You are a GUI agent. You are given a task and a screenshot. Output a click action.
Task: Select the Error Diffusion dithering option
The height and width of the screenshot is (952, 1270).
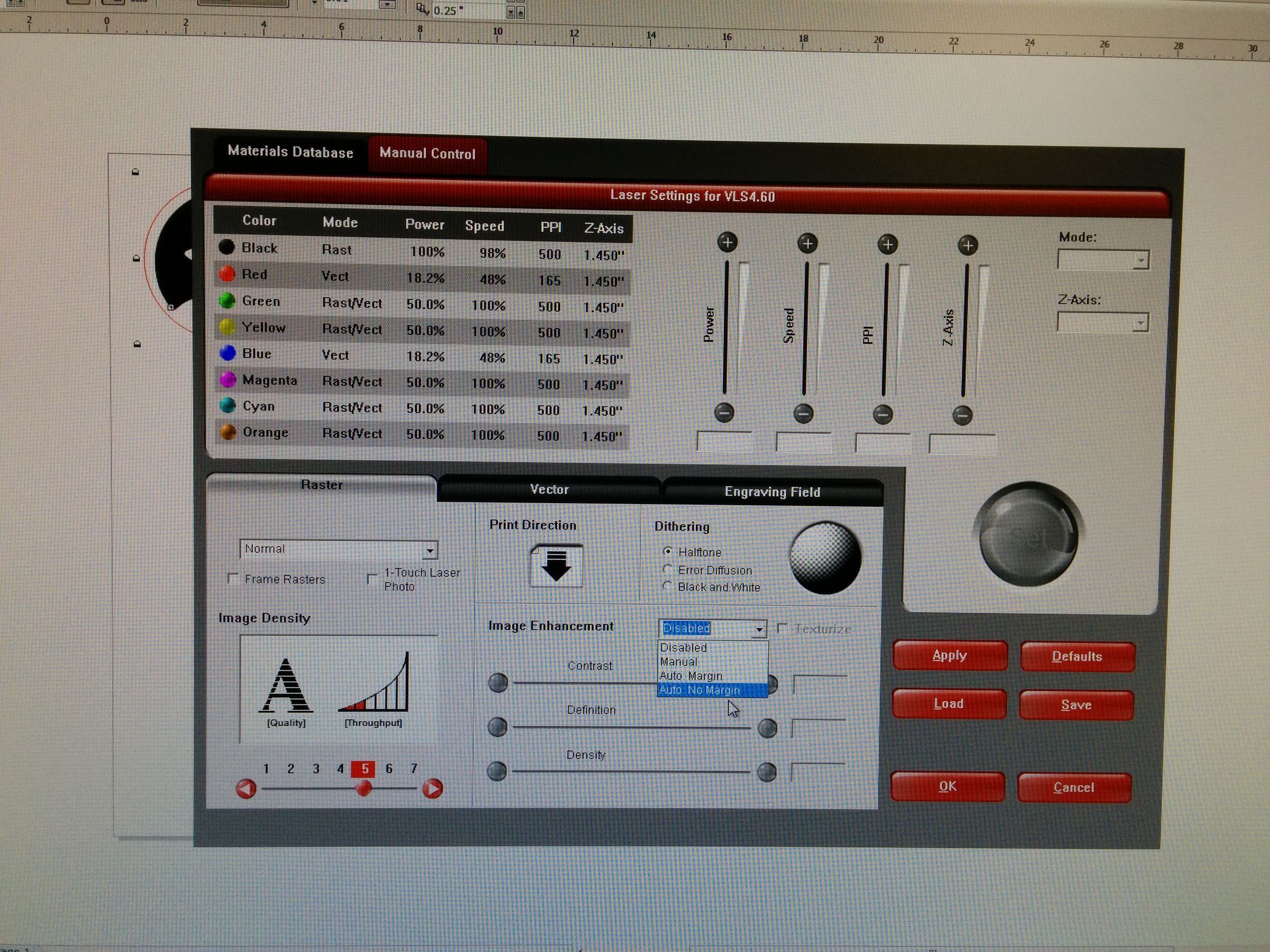[x=667, y=569]
